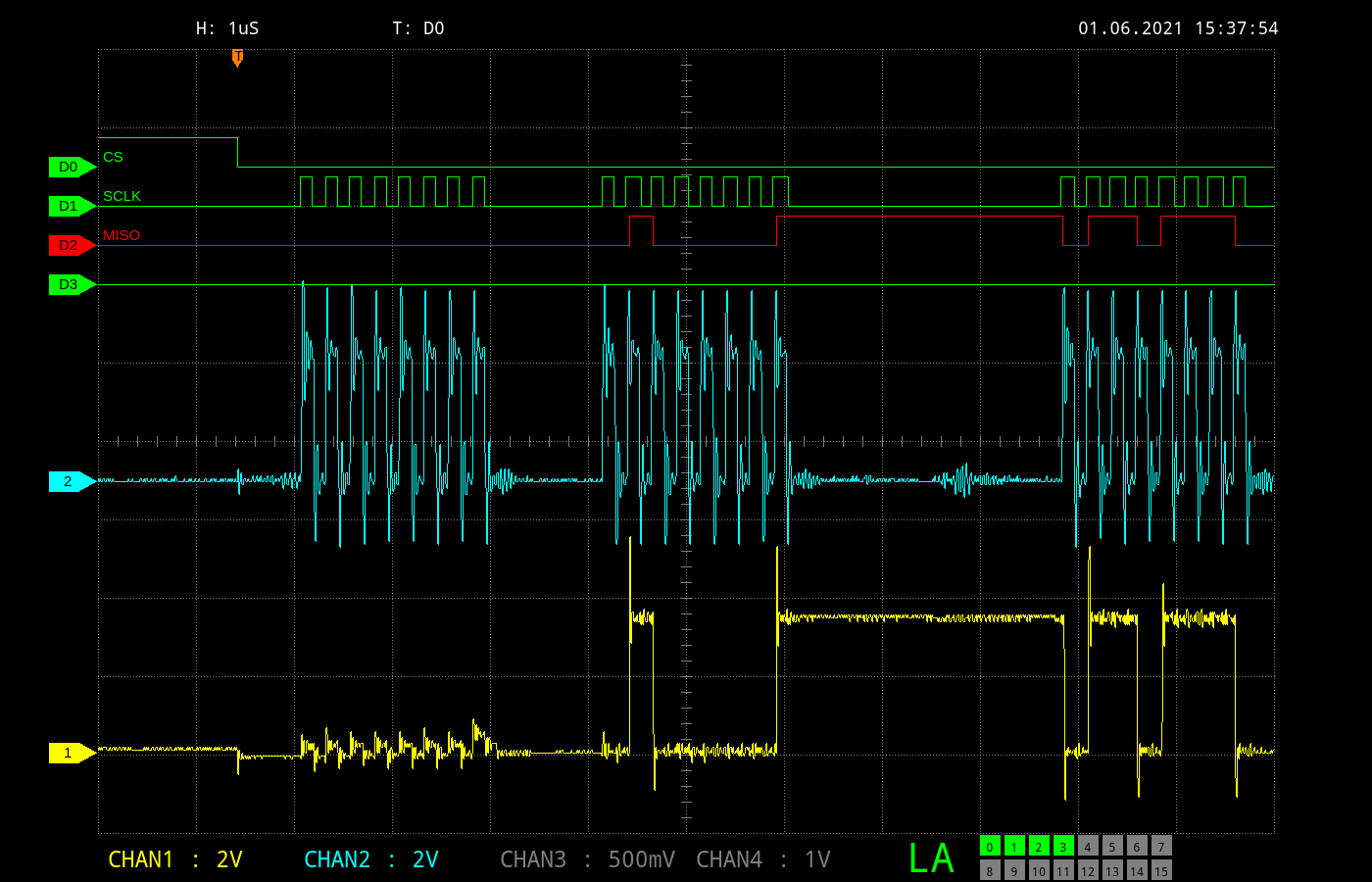The width and height of the screenshot is (1372, 882).
Task: Enable logic analyzer channel 4 box
Action: click(x=1088, y=847)
